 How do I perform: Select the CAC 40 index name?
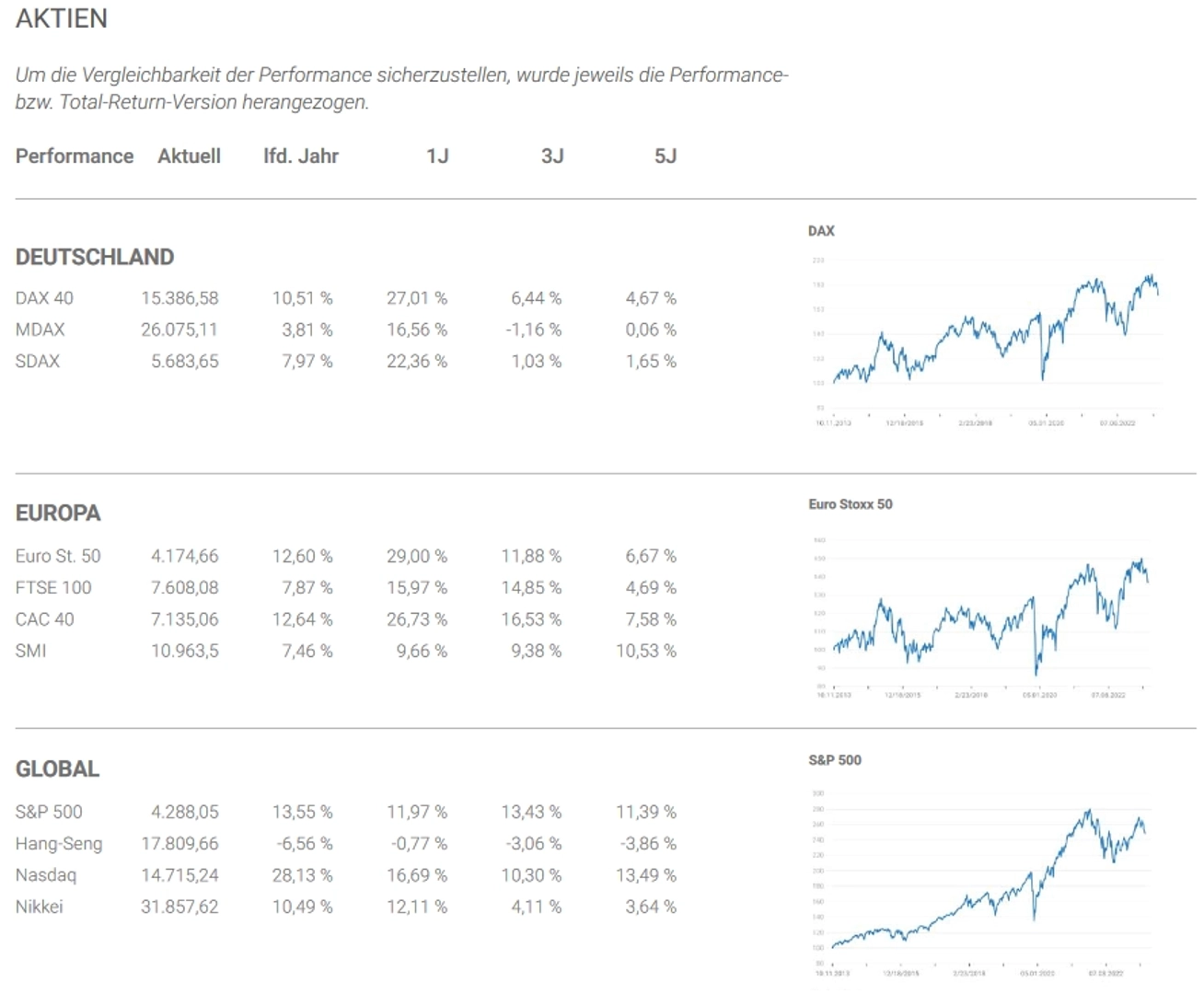point(45,619)
